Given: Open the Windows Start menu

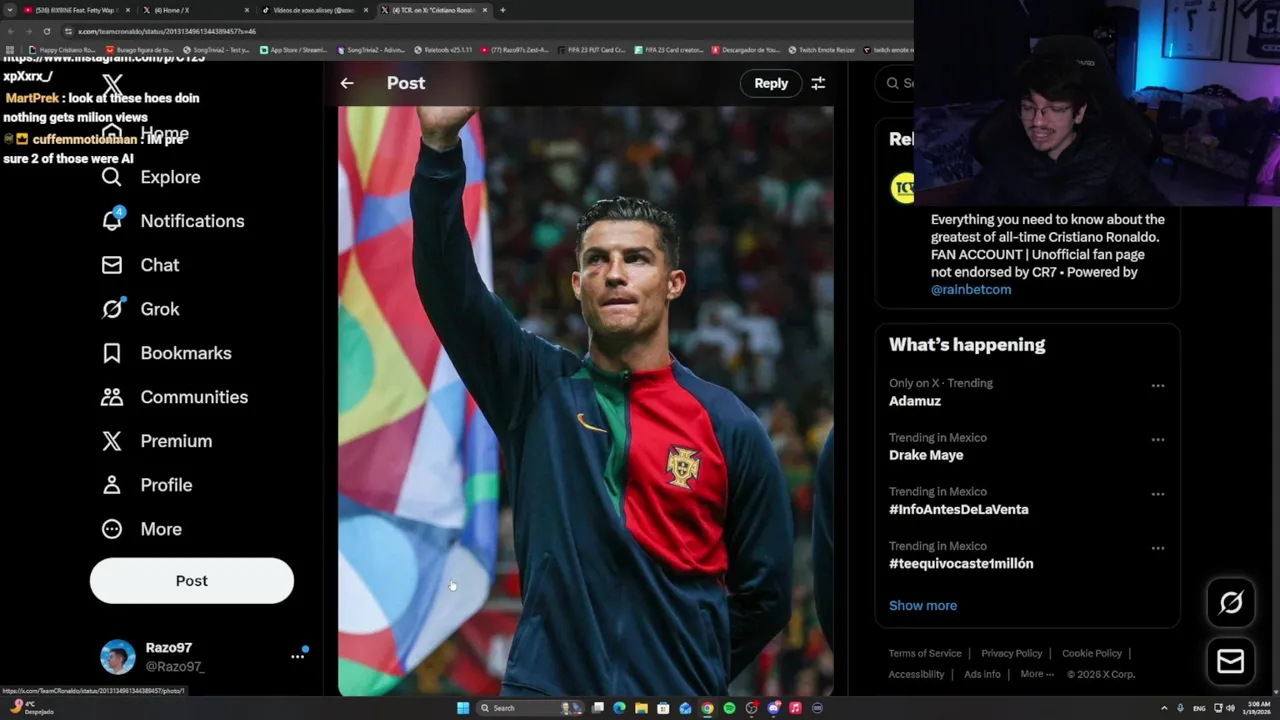Looking at the screenshot, I should click(463, 708).
